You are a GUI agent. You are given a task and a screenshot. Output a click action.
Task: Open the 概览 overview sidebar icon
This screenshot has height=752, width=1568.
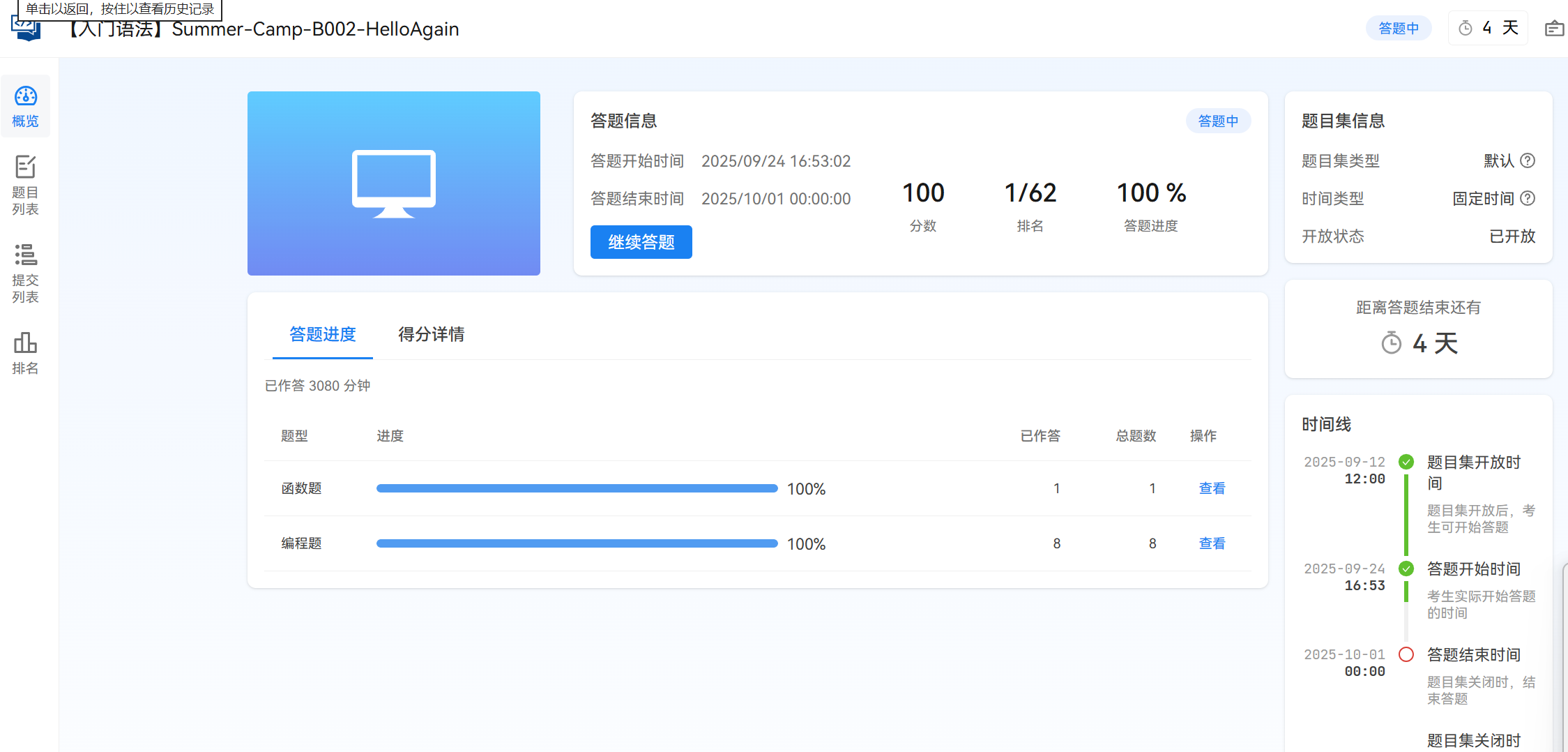point(26,106)
